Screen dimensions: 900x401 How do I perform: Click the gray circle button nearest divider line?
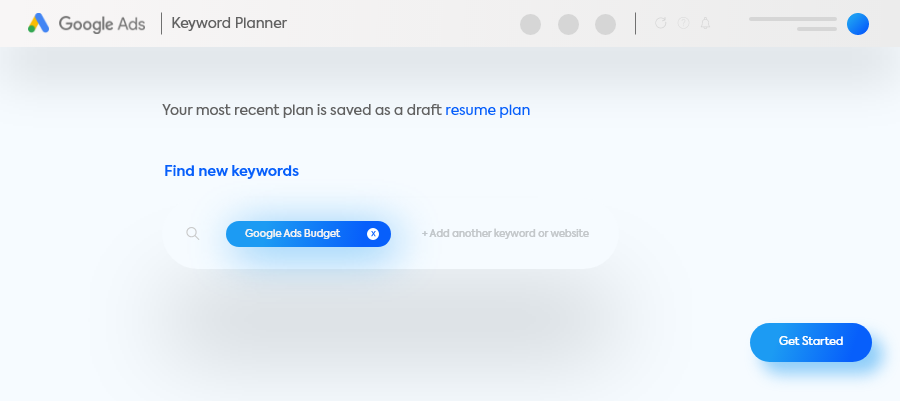(606, 24)
